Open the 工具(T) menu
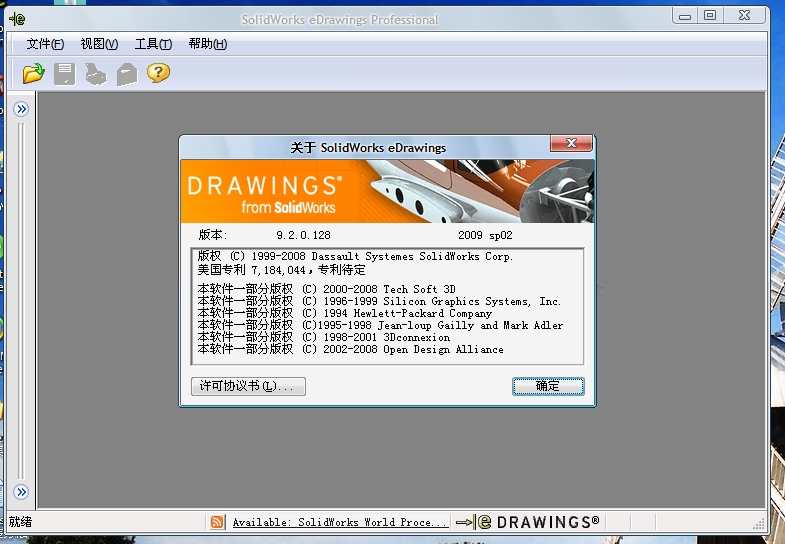Image resolution: width=785 pixels, height=544 pixels. pos(153,44)
